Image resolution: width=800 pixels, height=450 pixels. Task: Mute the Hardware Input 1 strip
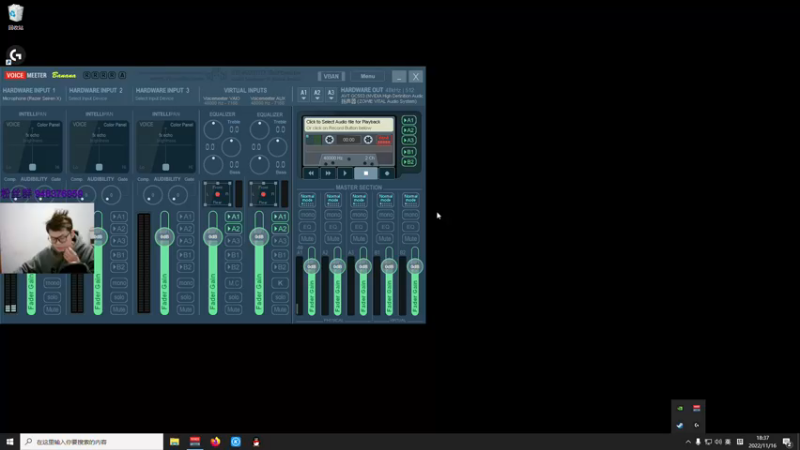pos(52,310)
